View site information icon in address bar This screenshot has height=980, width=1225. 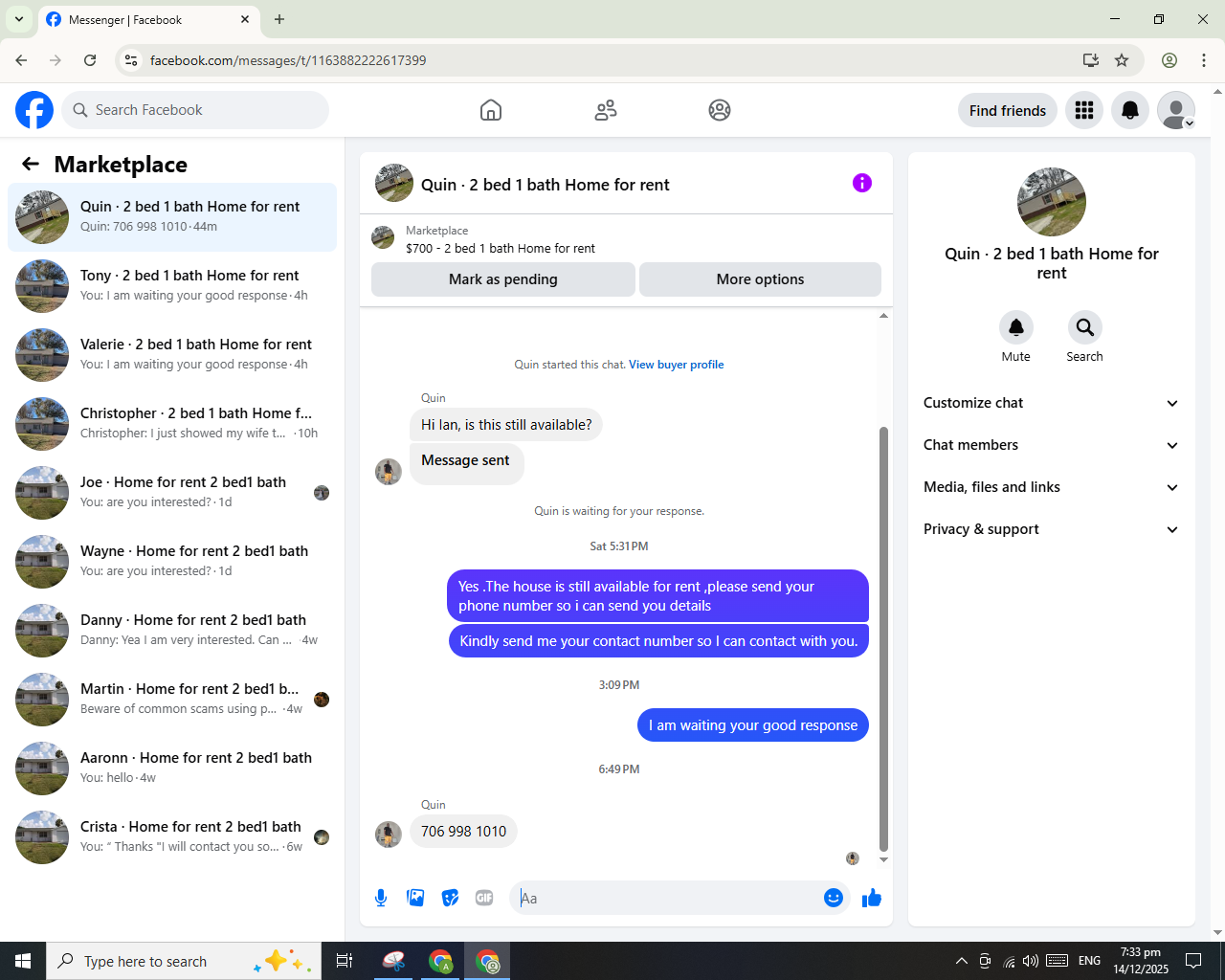pos(131,60)
